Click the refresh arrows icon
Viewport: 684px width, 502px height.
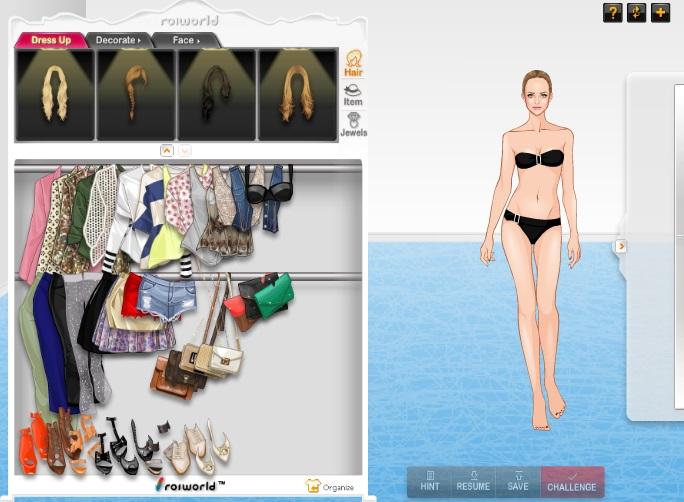636,12
